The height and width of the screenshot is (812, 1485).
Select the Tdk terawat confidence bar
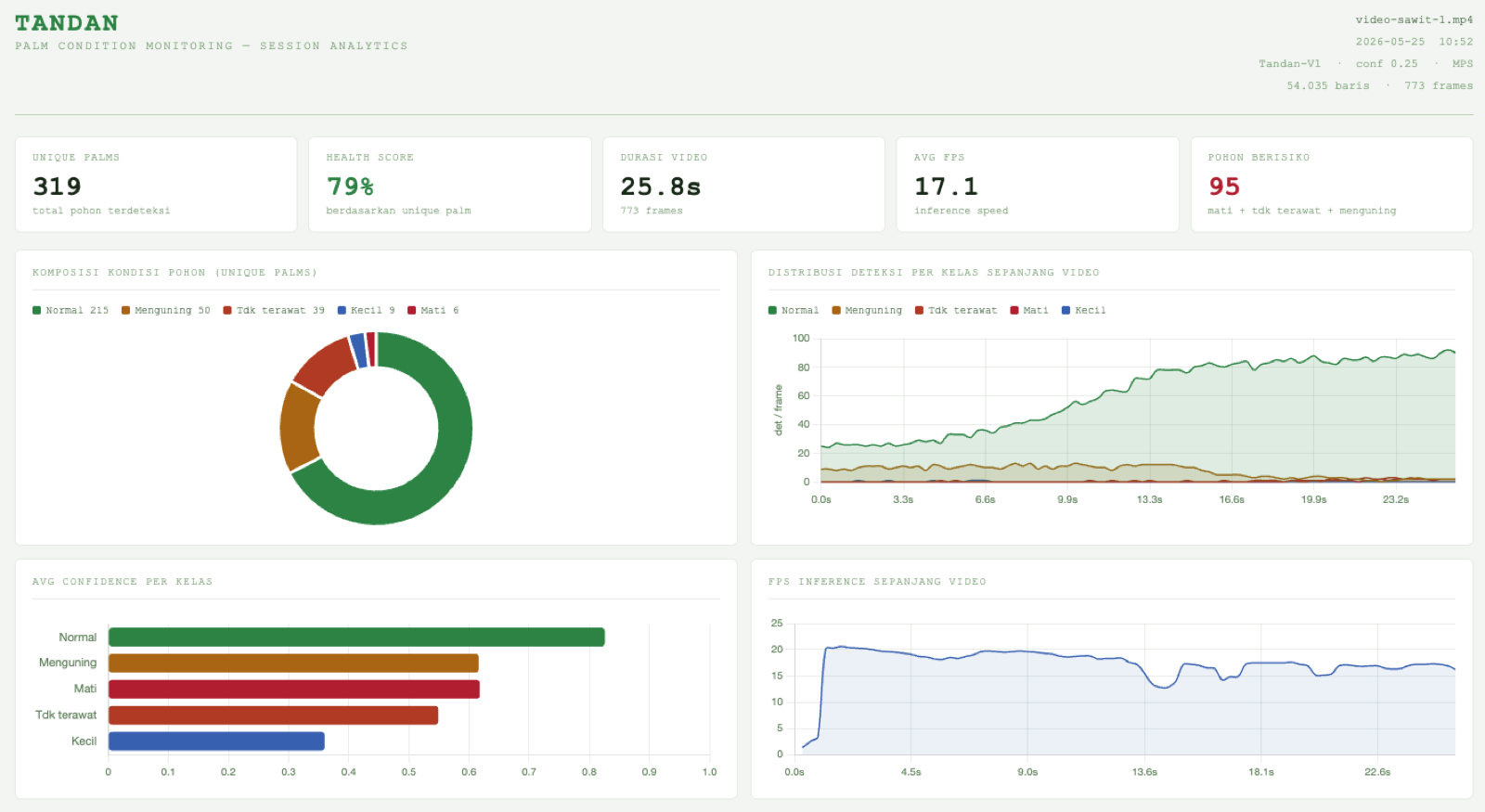coord(273,715)
